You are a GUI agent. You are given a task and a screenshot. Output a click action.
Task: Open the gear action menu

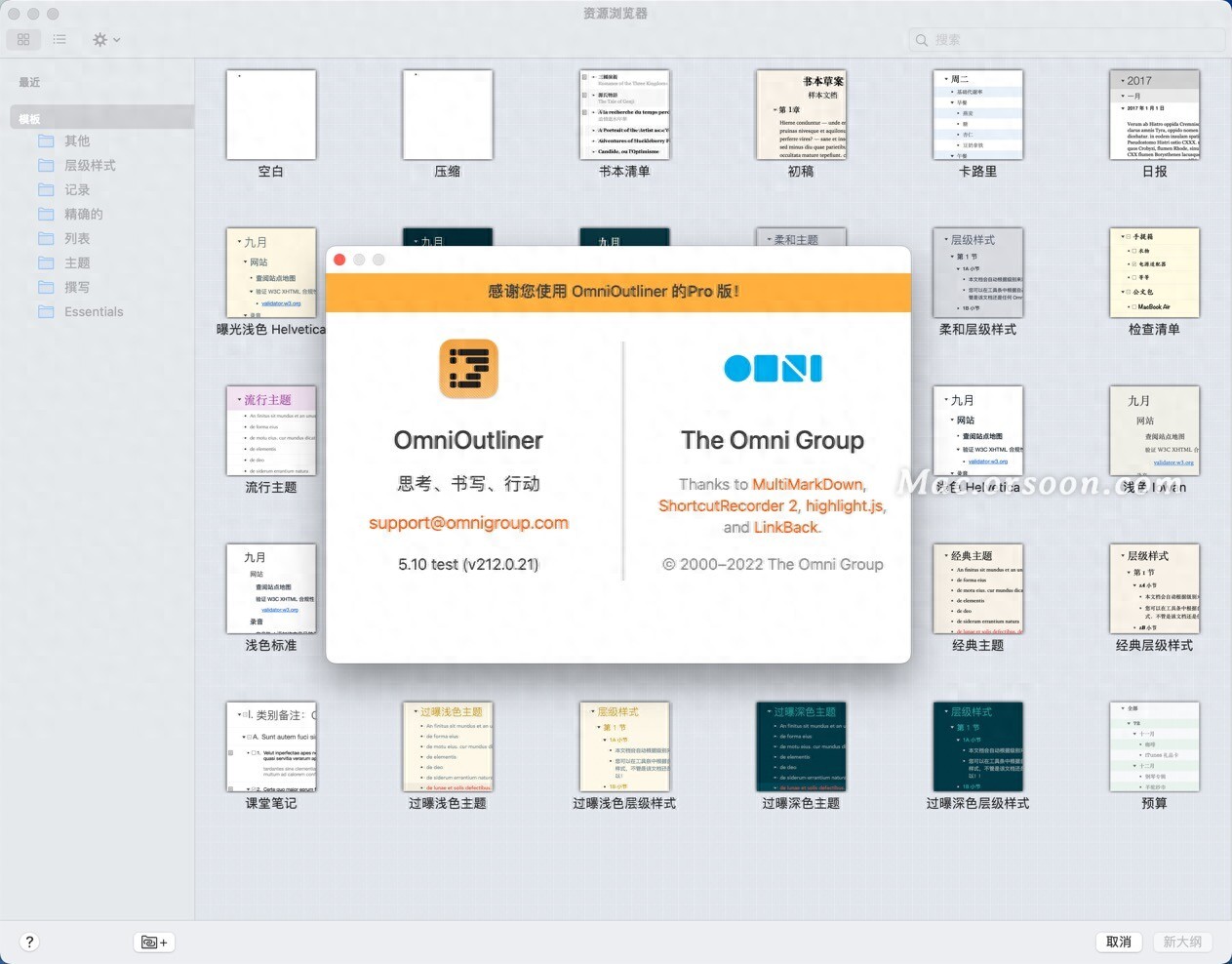click(105, 39)
